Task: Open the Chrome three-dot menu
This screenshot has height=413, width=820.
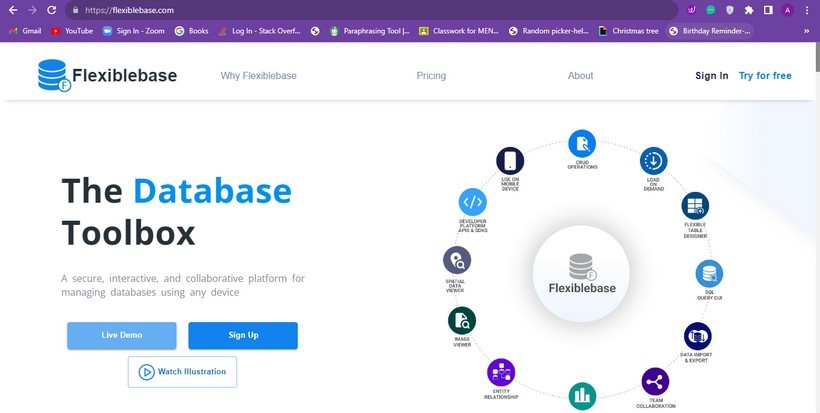Action: (x=807, y=10)
